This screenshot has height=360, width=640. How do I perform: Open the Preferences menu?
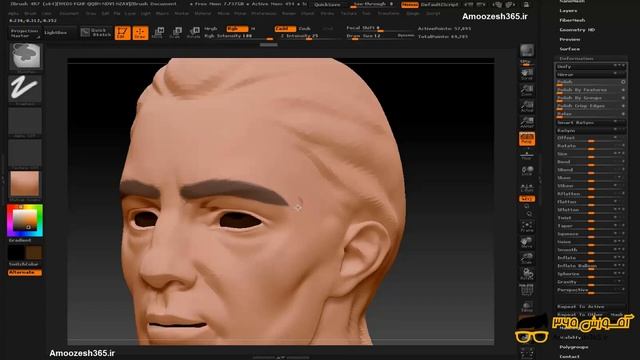(x=264, y=13)
